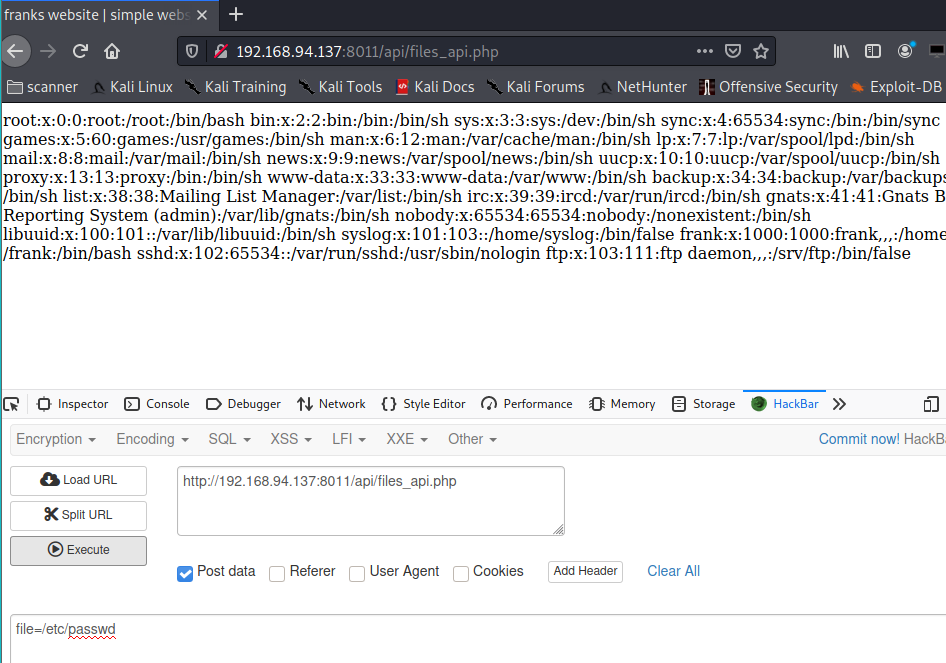This screenshot has width=946, height=663.
Task: Switch to the Storage tab
Action: pos(703,404)
